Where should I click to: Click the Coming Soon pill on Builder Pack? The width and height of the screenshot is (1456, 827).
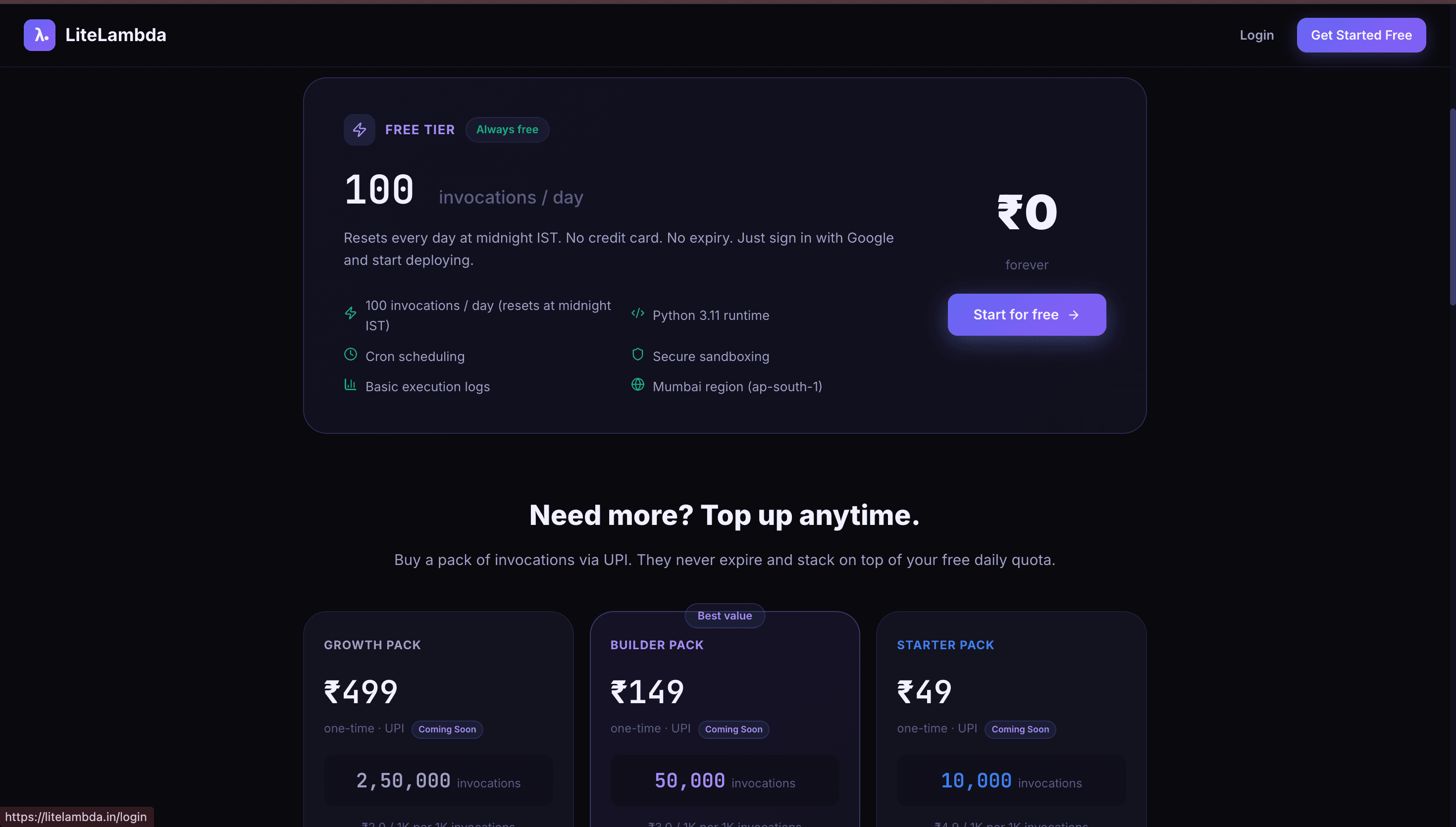[733, 729]
